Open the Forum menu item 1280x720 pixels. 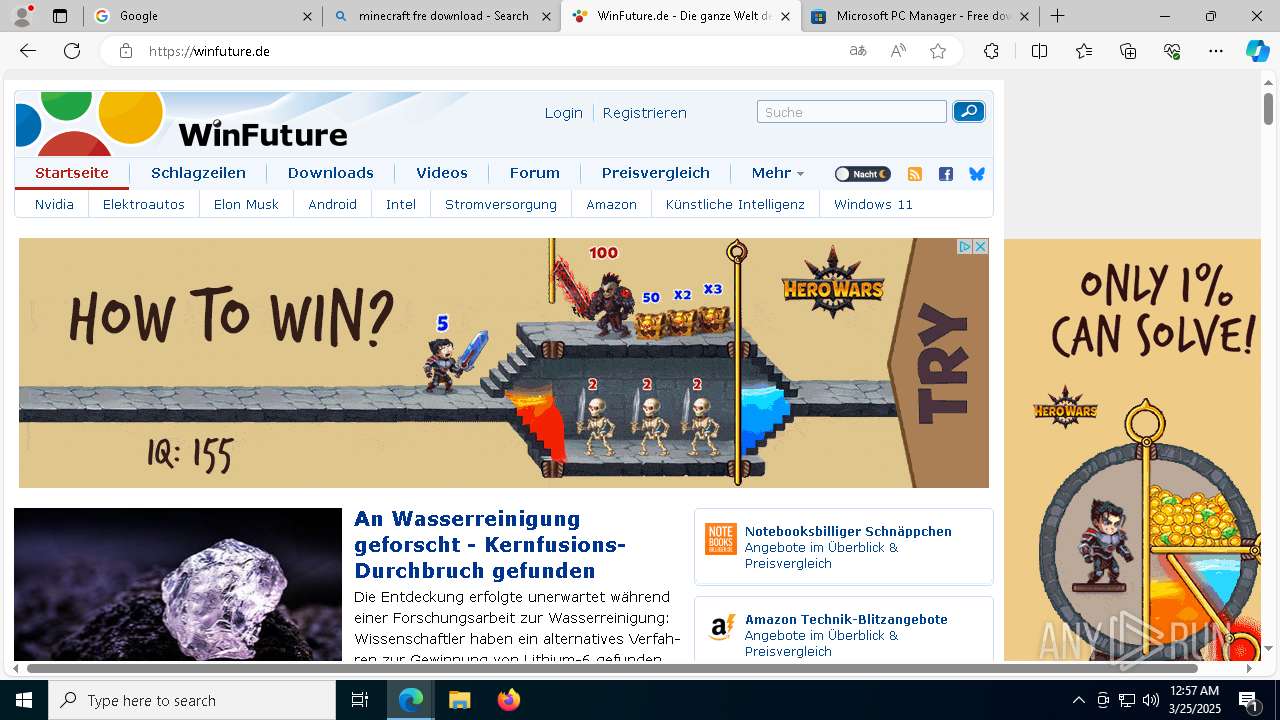point(535,173)
